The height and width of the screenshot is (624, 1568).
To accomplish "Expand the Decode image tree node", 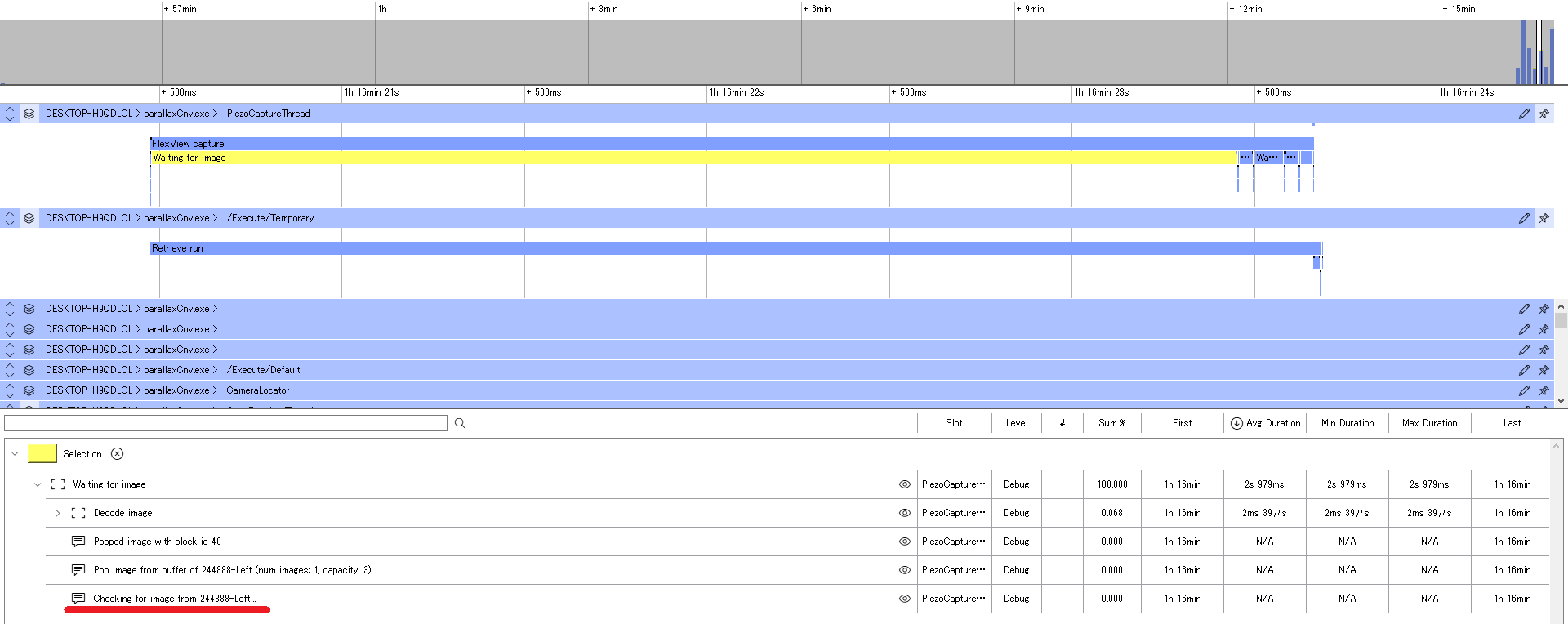I will tap(58, 513).
